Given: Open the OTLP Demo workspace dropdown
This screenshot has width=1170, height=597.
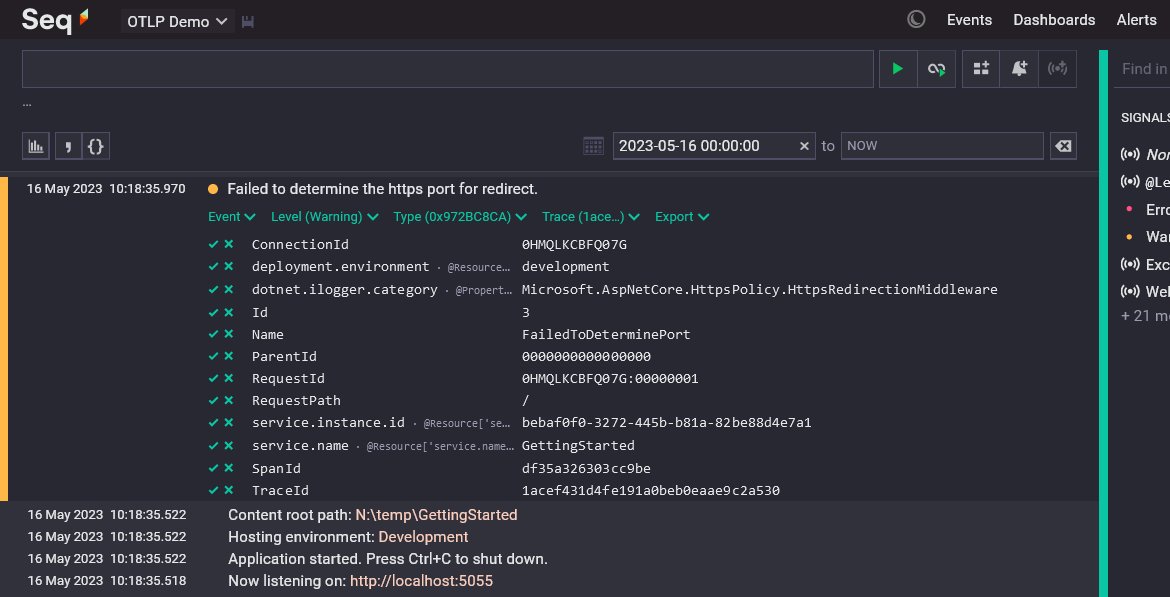Looking at the screenshot, I should coord(177,19).
